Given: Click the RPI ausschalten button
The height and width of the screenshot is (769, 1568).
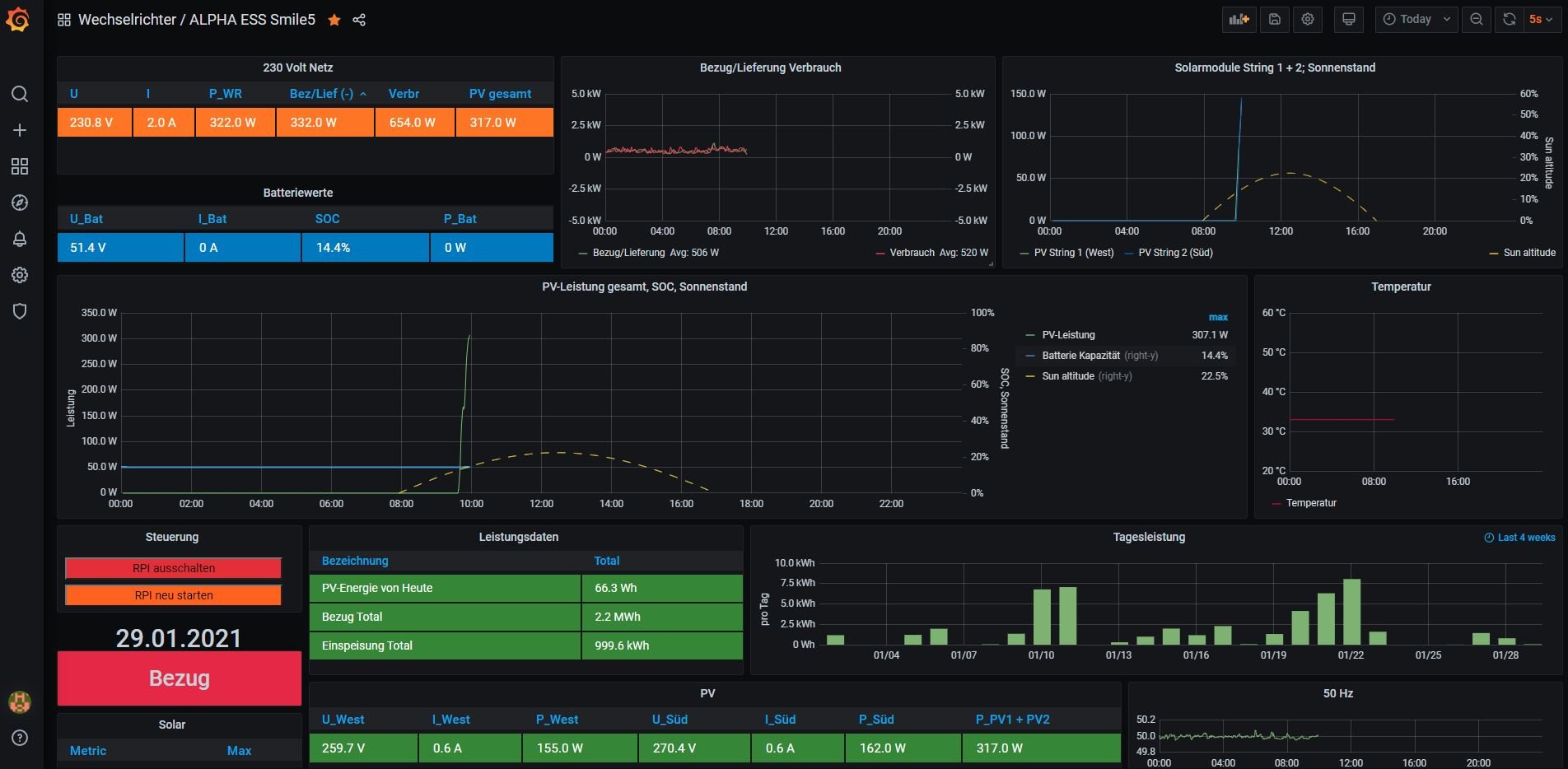Looking at the screenshot, I should (173, 568).
